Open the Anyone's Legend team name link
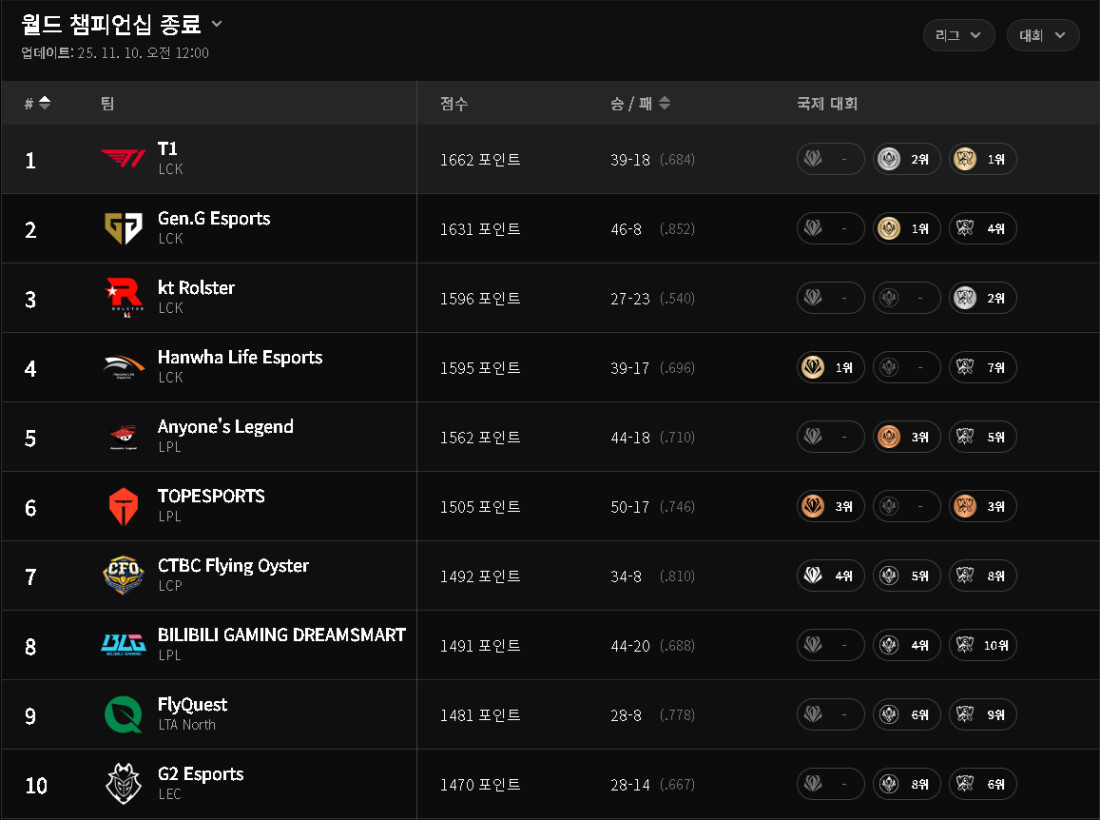Screen dimensions: 1100x820 225,427
